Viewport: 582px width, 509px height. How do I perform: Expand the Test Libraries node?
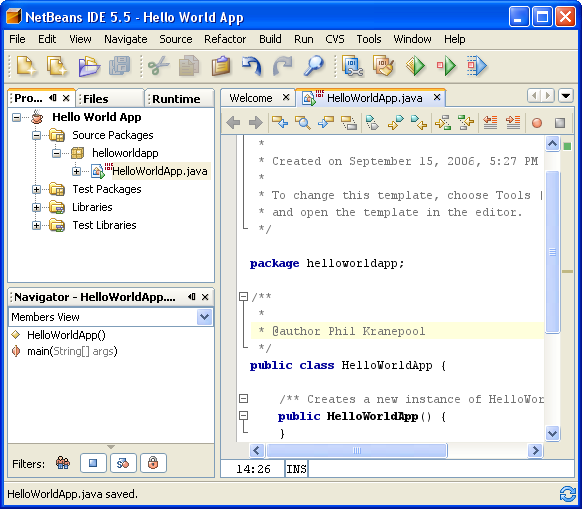36,225
